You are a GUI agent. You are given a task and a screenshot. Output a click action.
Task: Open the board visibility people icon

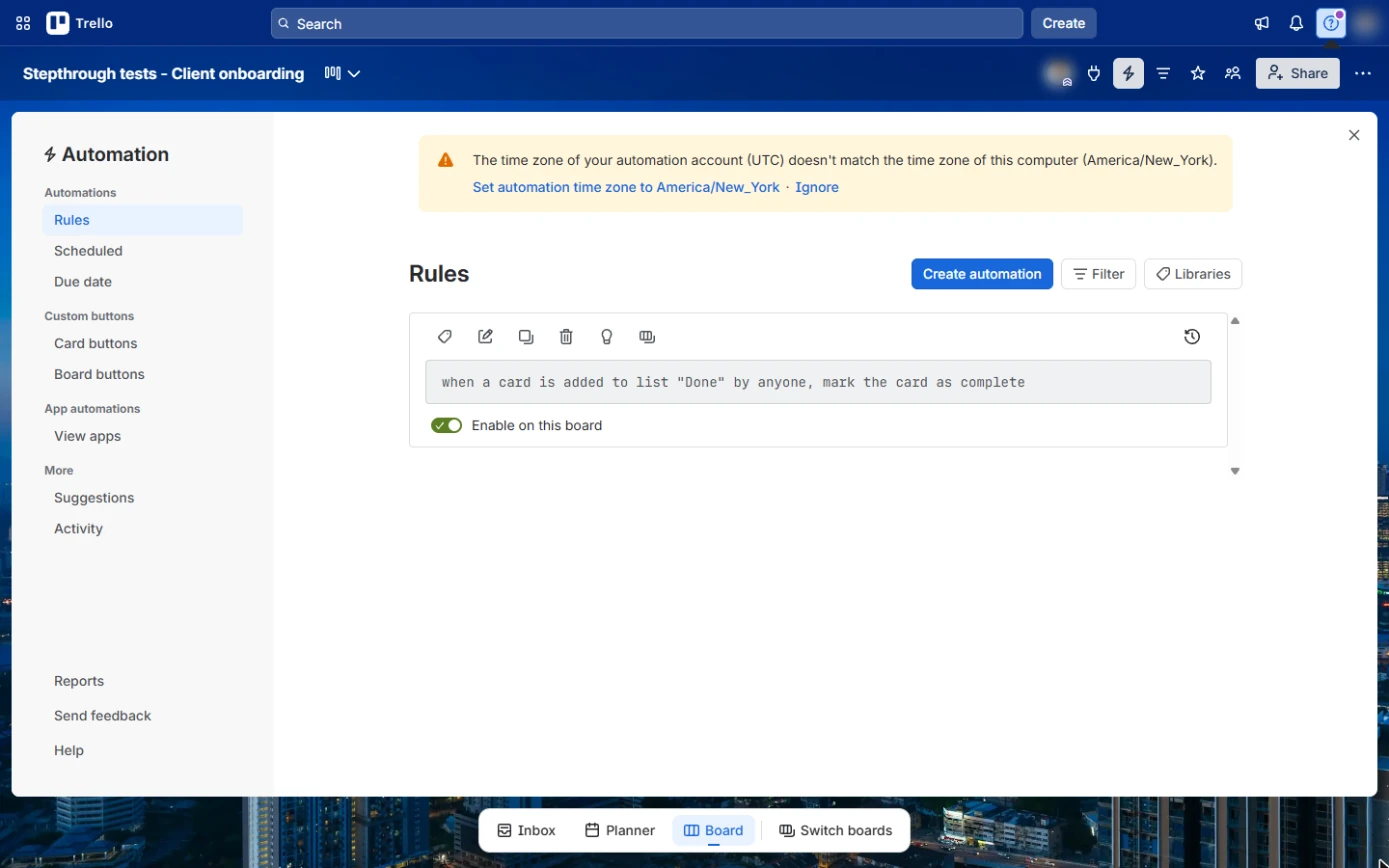click(1233, 73)
